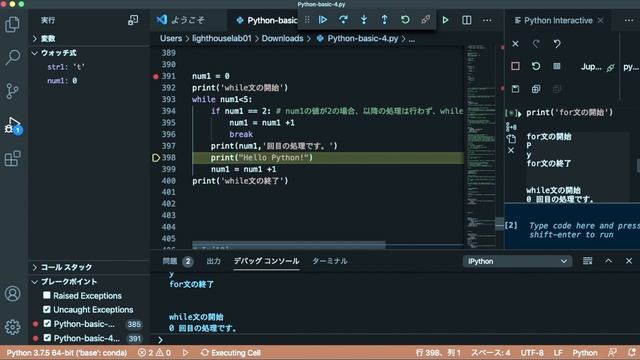The image size is (640, 360).
Task: Click Python language mode in status bar
Action: [584, 353]
